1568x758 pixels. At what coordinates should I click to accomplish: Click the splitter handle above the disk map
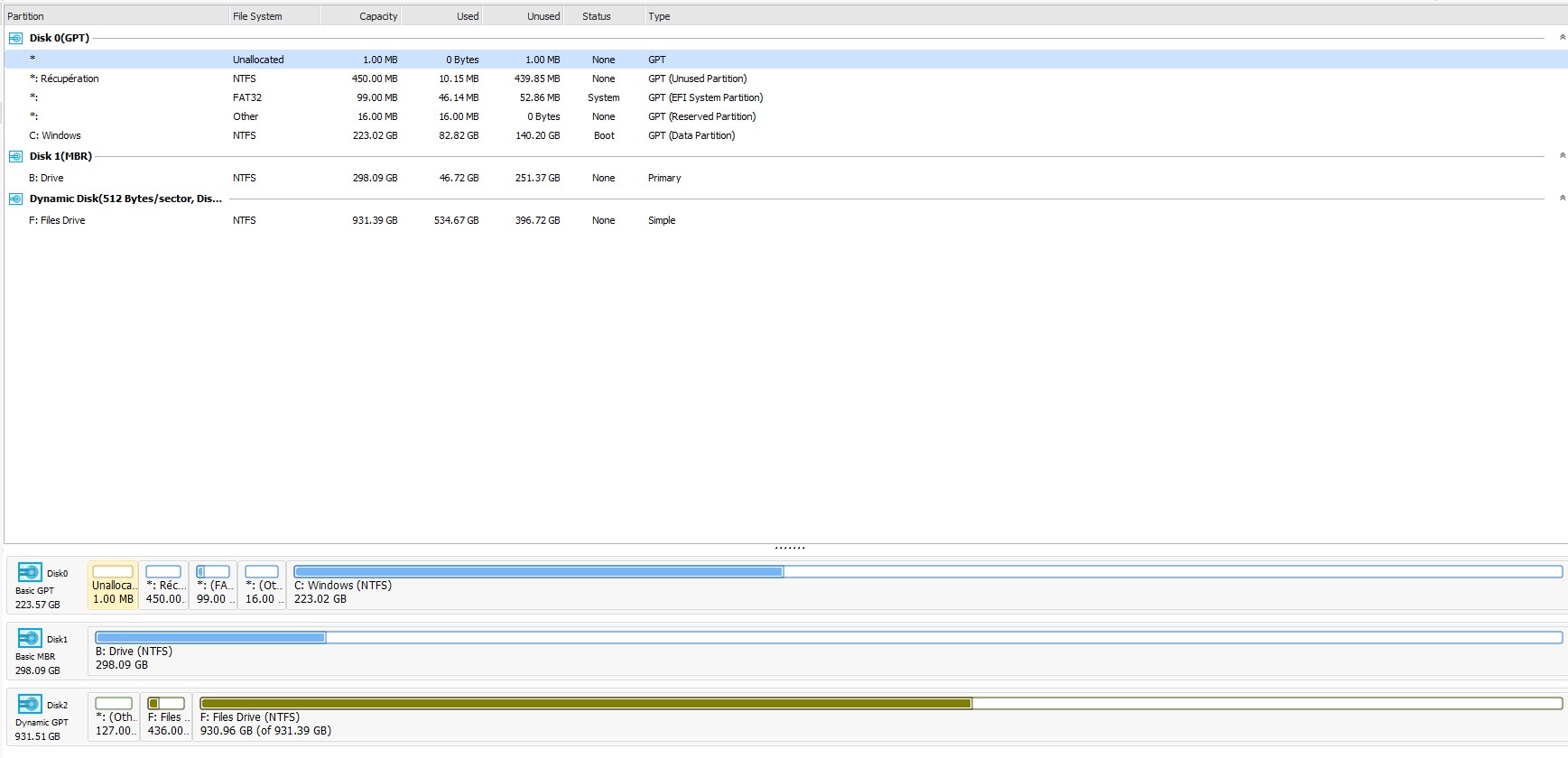(x=790, y=547)
